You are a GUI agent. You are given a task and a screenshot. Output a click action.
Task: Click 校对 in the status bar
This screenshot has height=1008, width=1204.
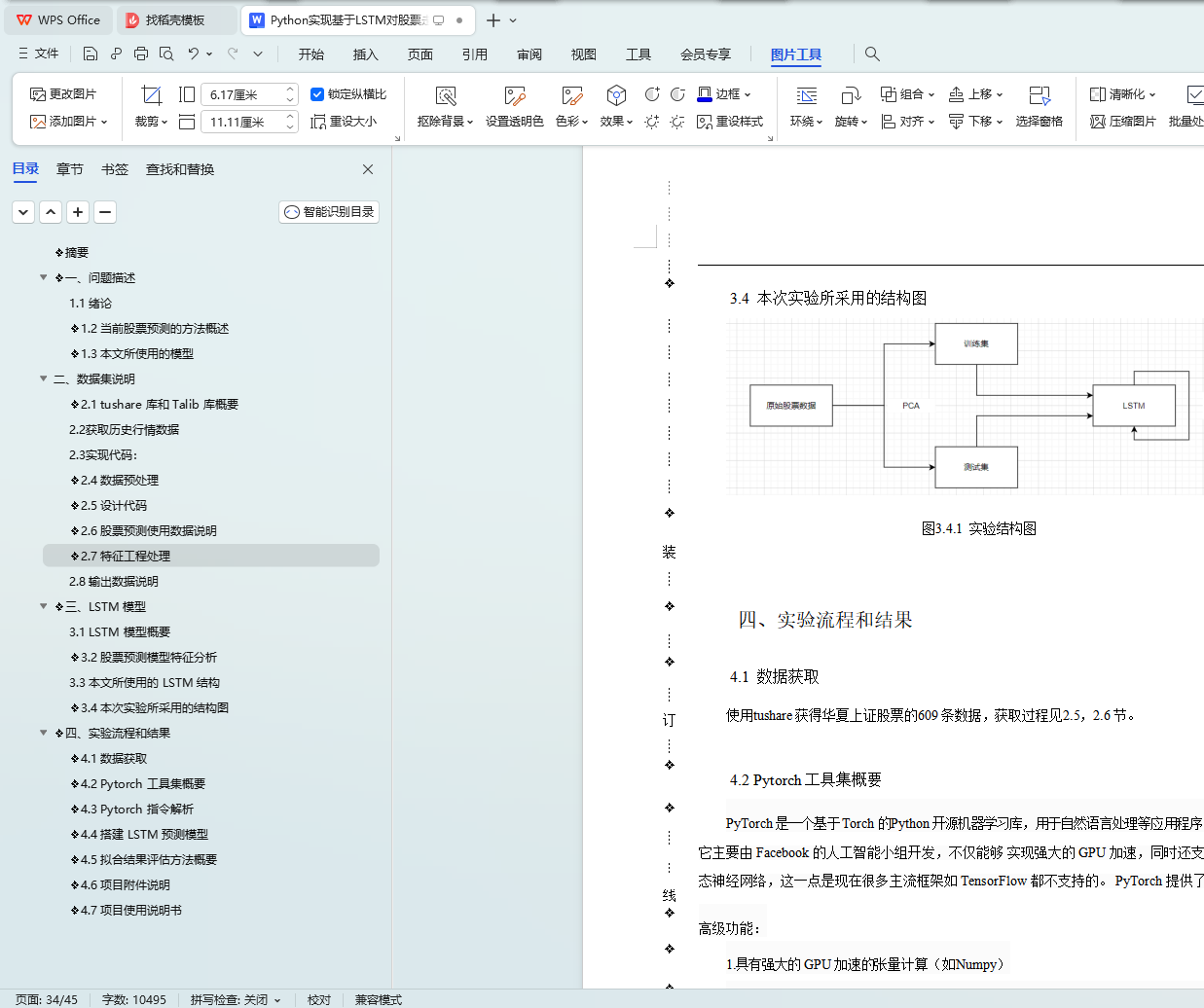tap(319, 999)
